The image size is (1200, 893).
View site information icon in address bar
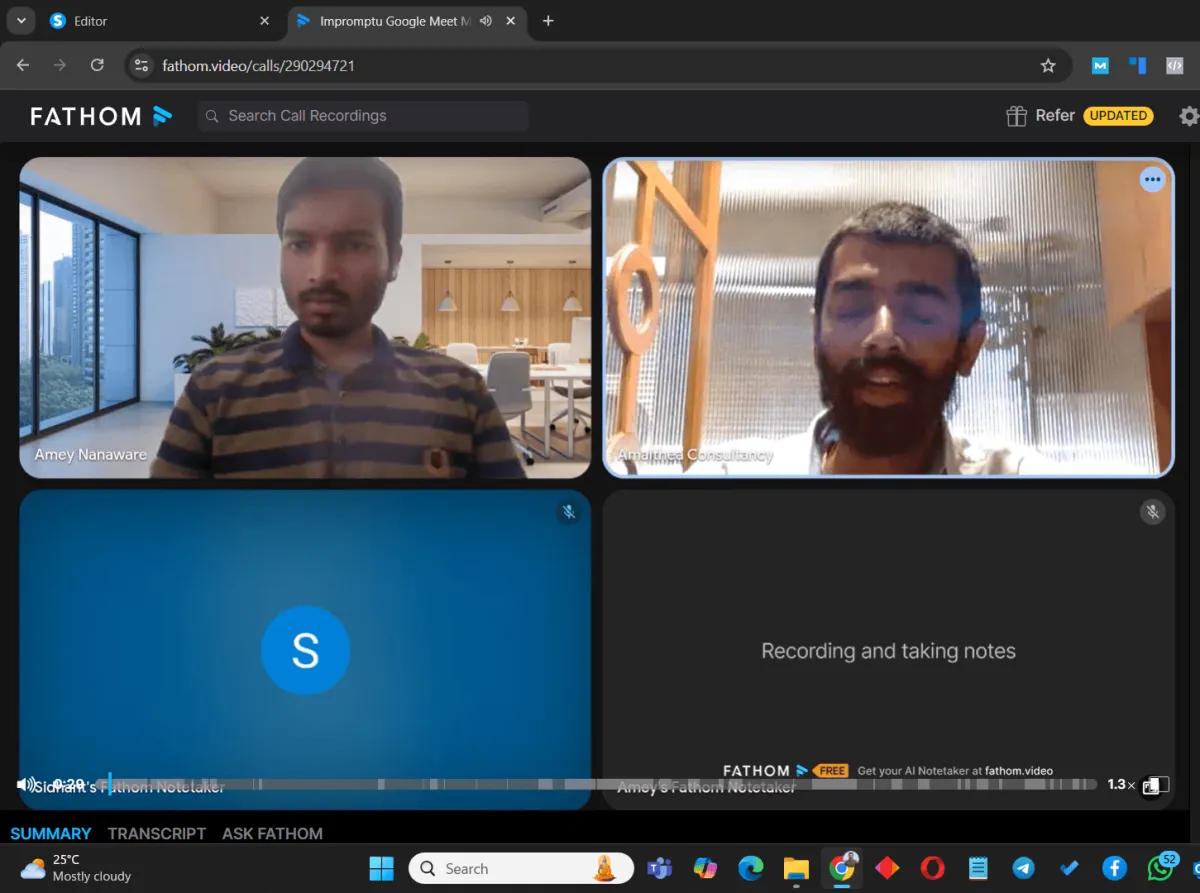[141, 65]
